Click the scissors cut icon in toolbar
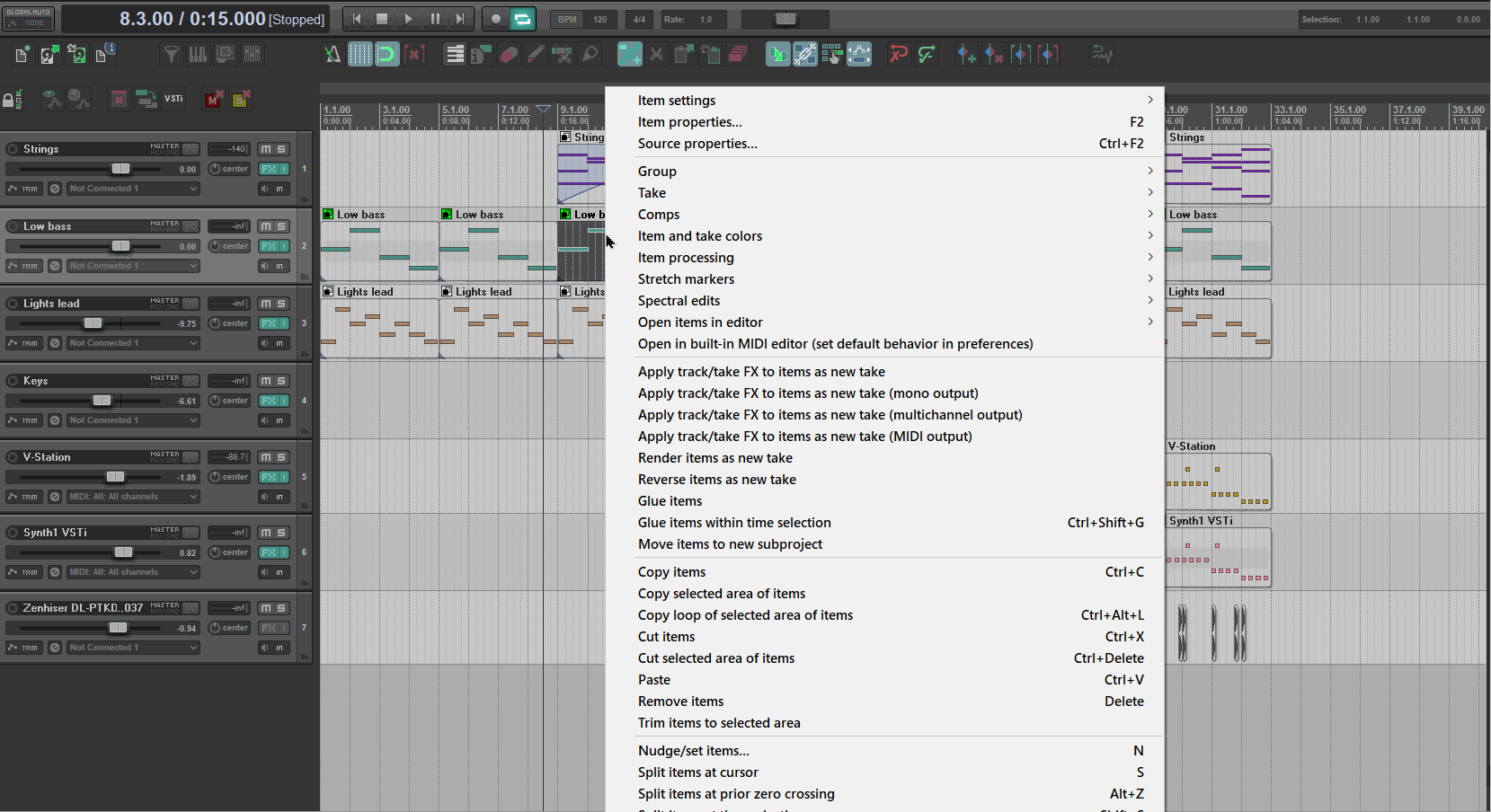The width and height of the screenshot is (1491, 812). [x=657, y=55]
